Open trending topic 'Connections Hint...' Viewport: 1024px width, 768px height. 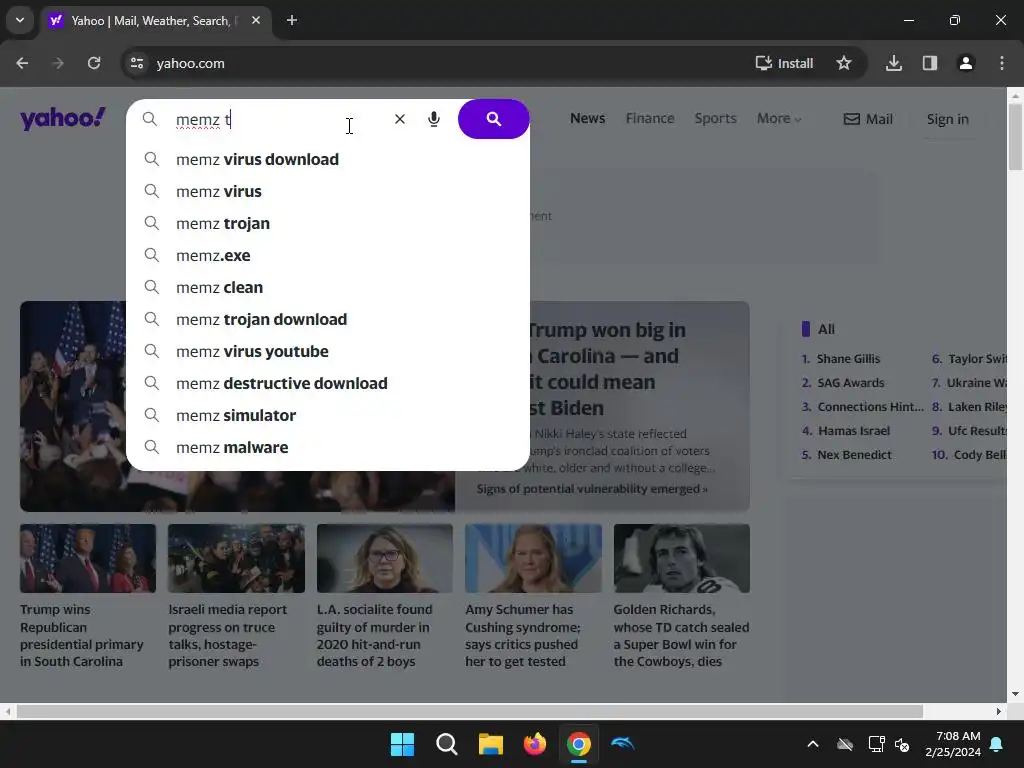coord(870,407)
